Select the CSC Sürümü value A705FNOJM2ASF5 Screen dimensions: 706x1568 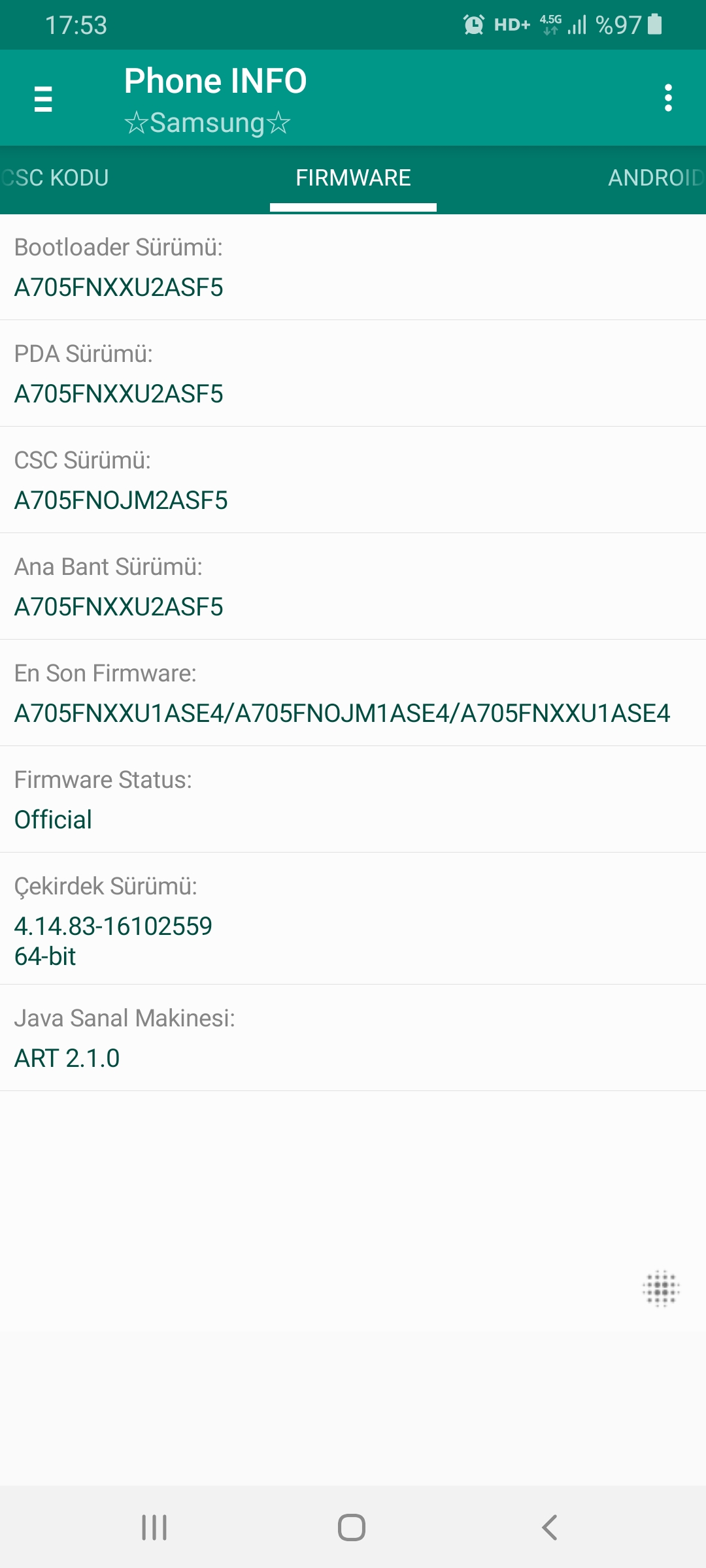point(121,500)
